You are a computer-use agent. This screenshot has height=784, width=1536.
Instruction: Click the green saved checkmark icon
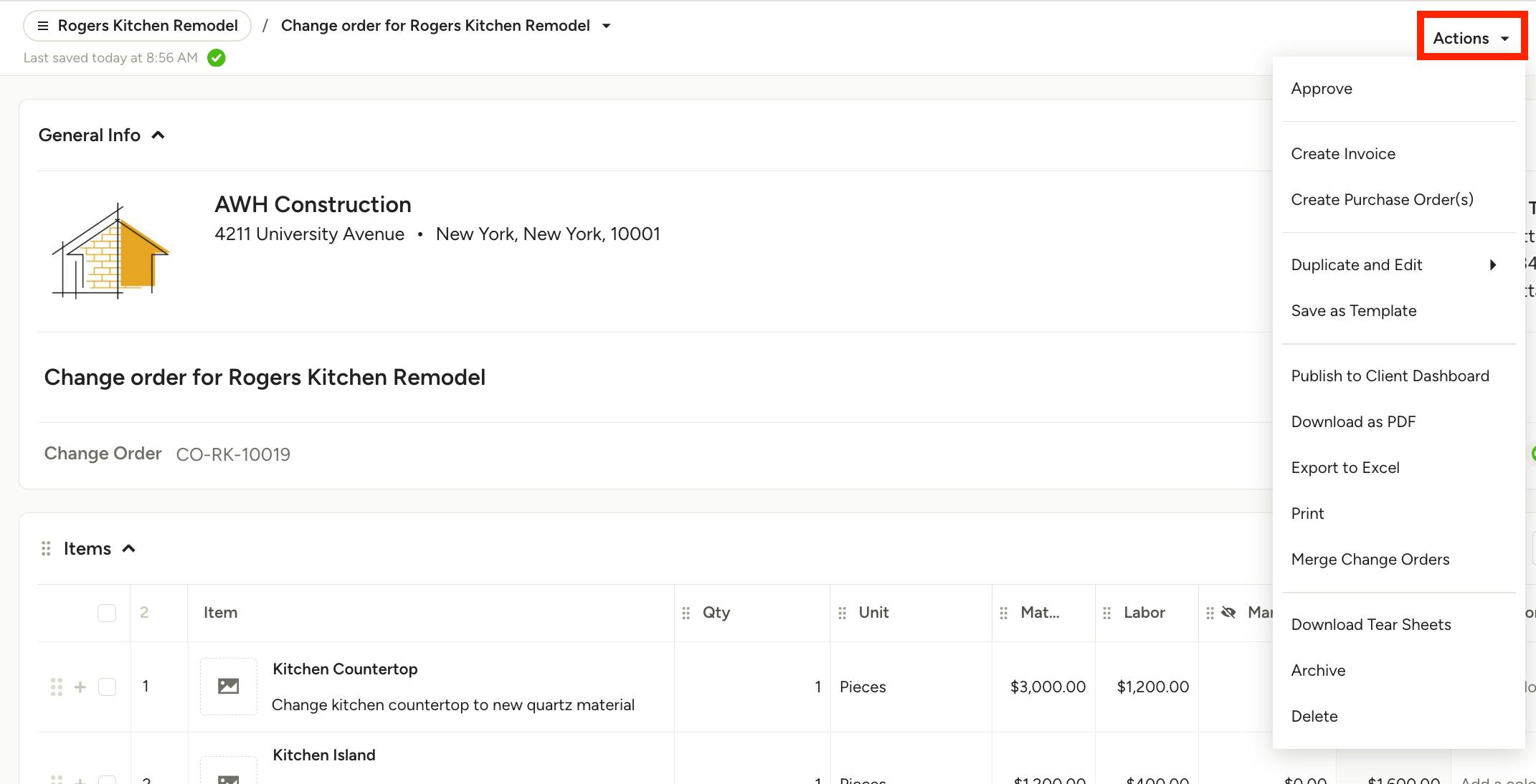point(217,58)
